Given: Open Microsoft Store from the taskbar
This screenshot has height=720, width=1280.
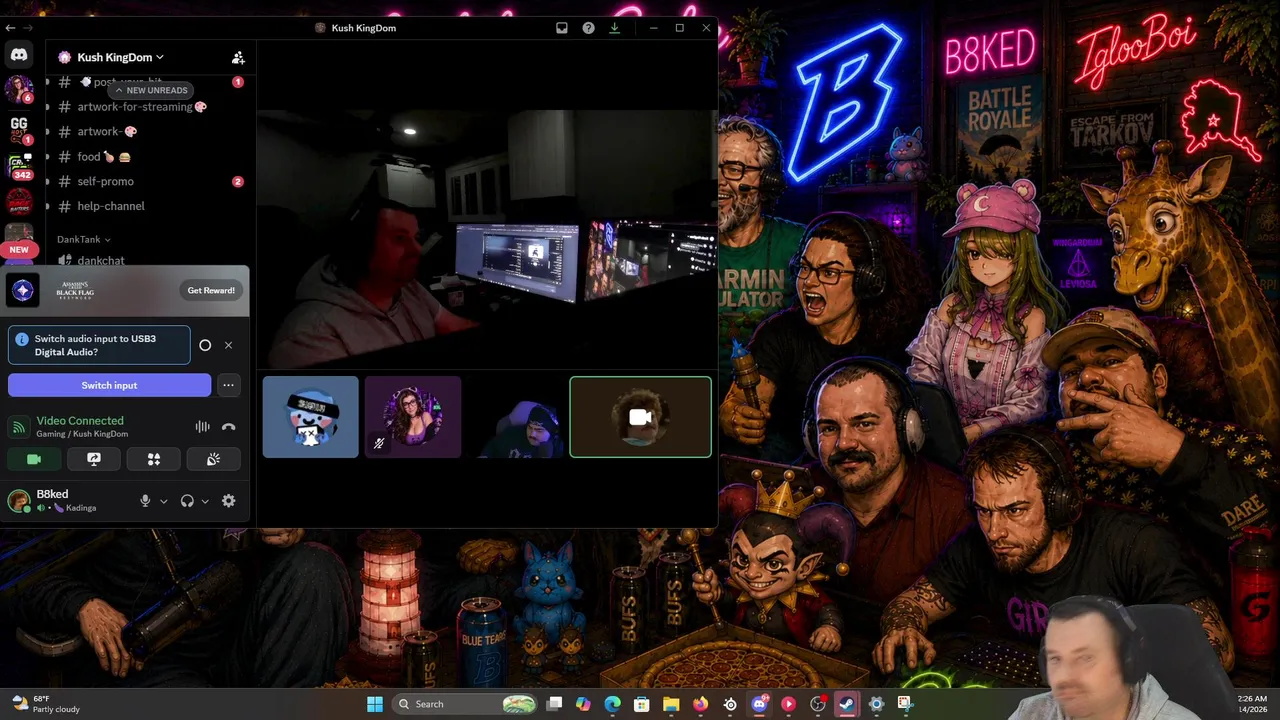Looking at the screenshot, I should tap(642, 704).
